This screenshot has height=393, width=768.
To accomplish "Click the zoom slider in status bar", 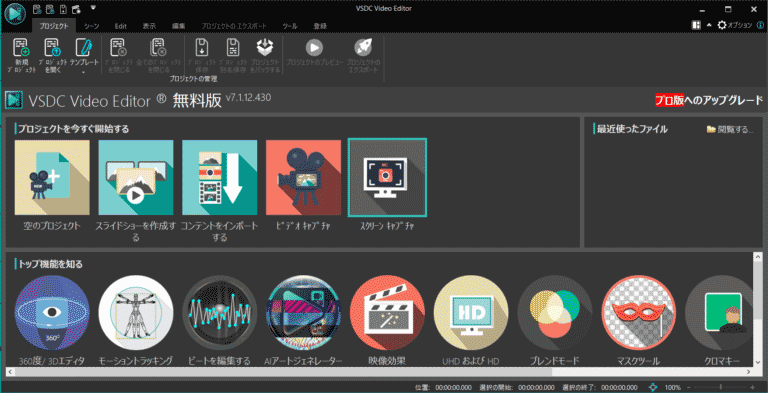I will pyautogui.click(x=720, y=387).
